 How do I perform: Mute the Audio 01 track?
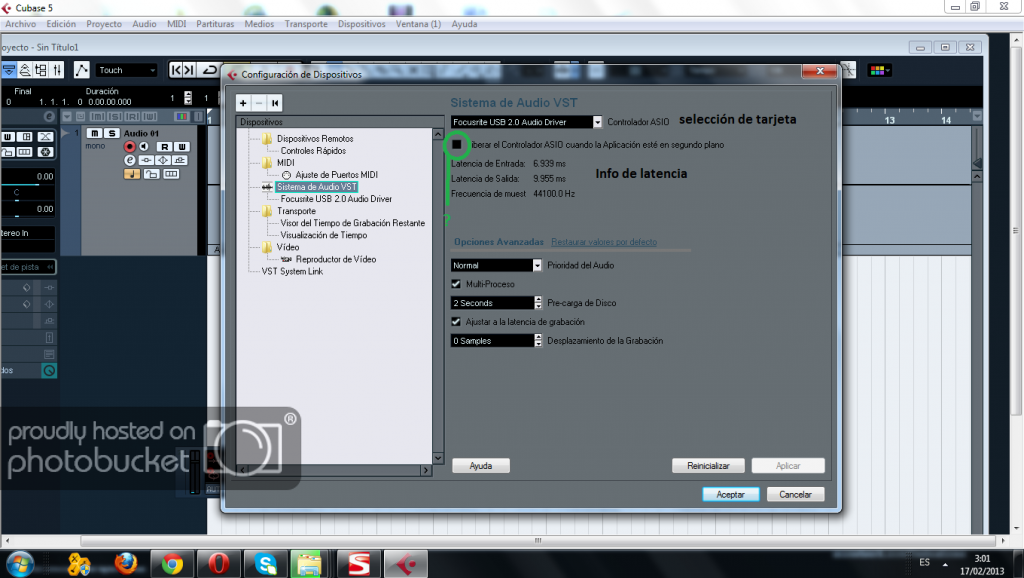[95, 133]
